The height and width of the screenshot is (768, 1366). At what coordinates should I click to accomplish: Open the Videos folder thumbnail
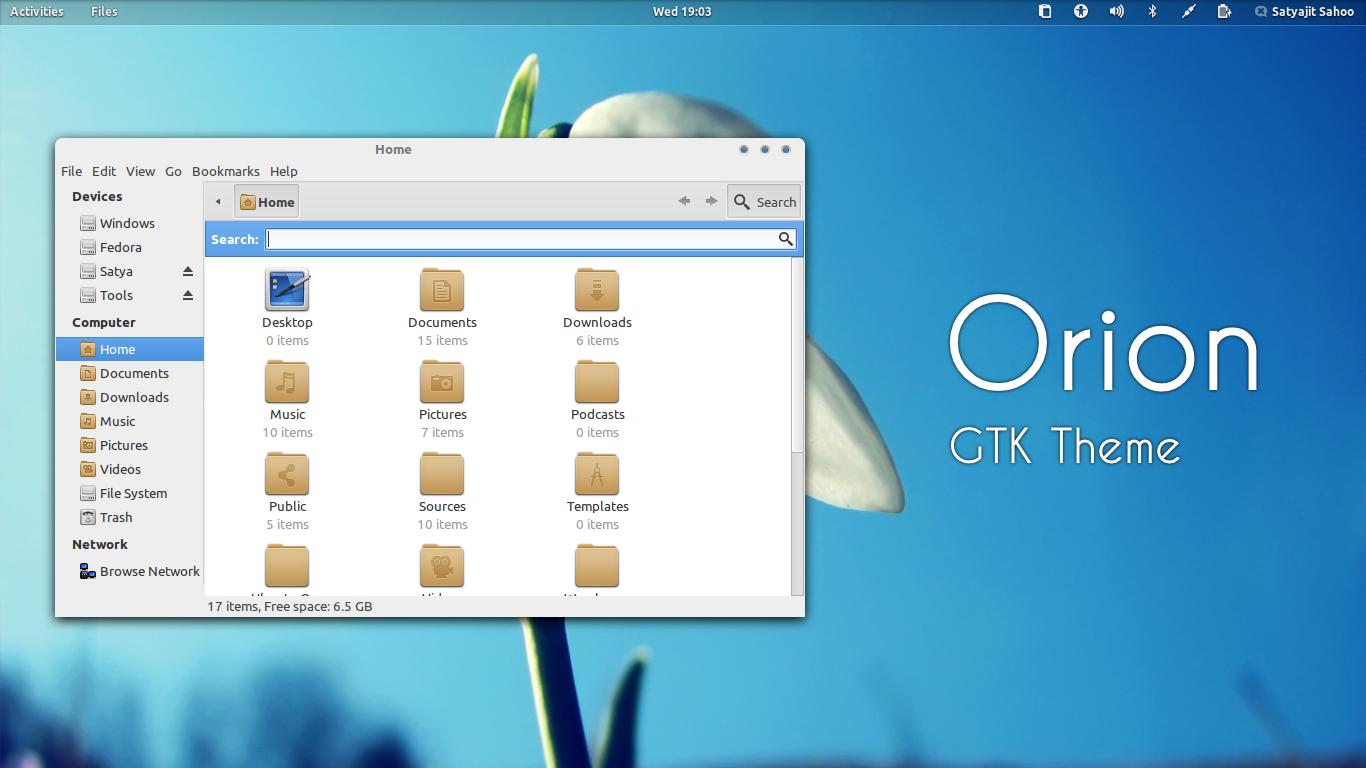click(x=442, y=565)
